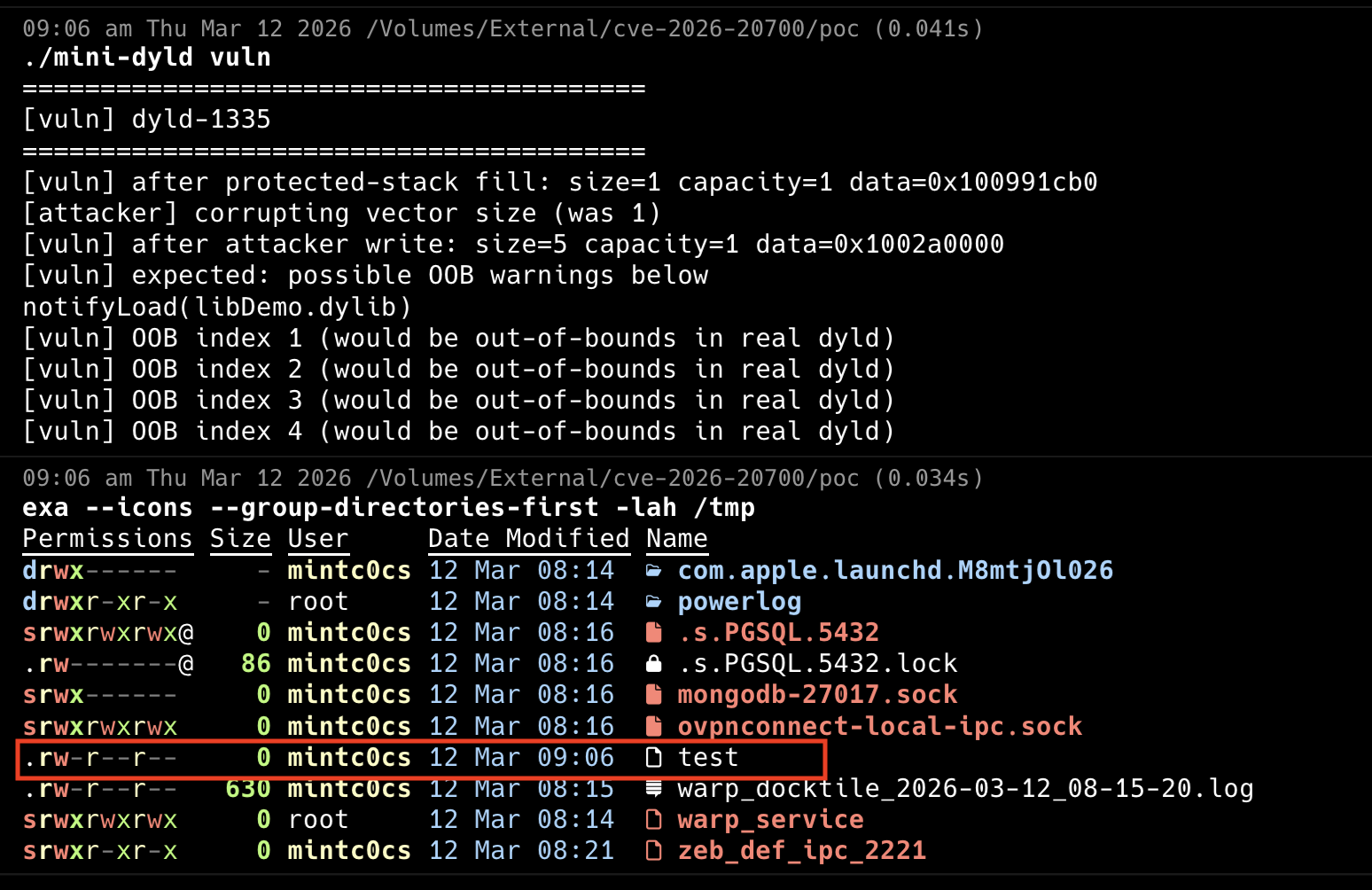Click the exa --icons command line
1372x890 pixels.
[388, 508]
